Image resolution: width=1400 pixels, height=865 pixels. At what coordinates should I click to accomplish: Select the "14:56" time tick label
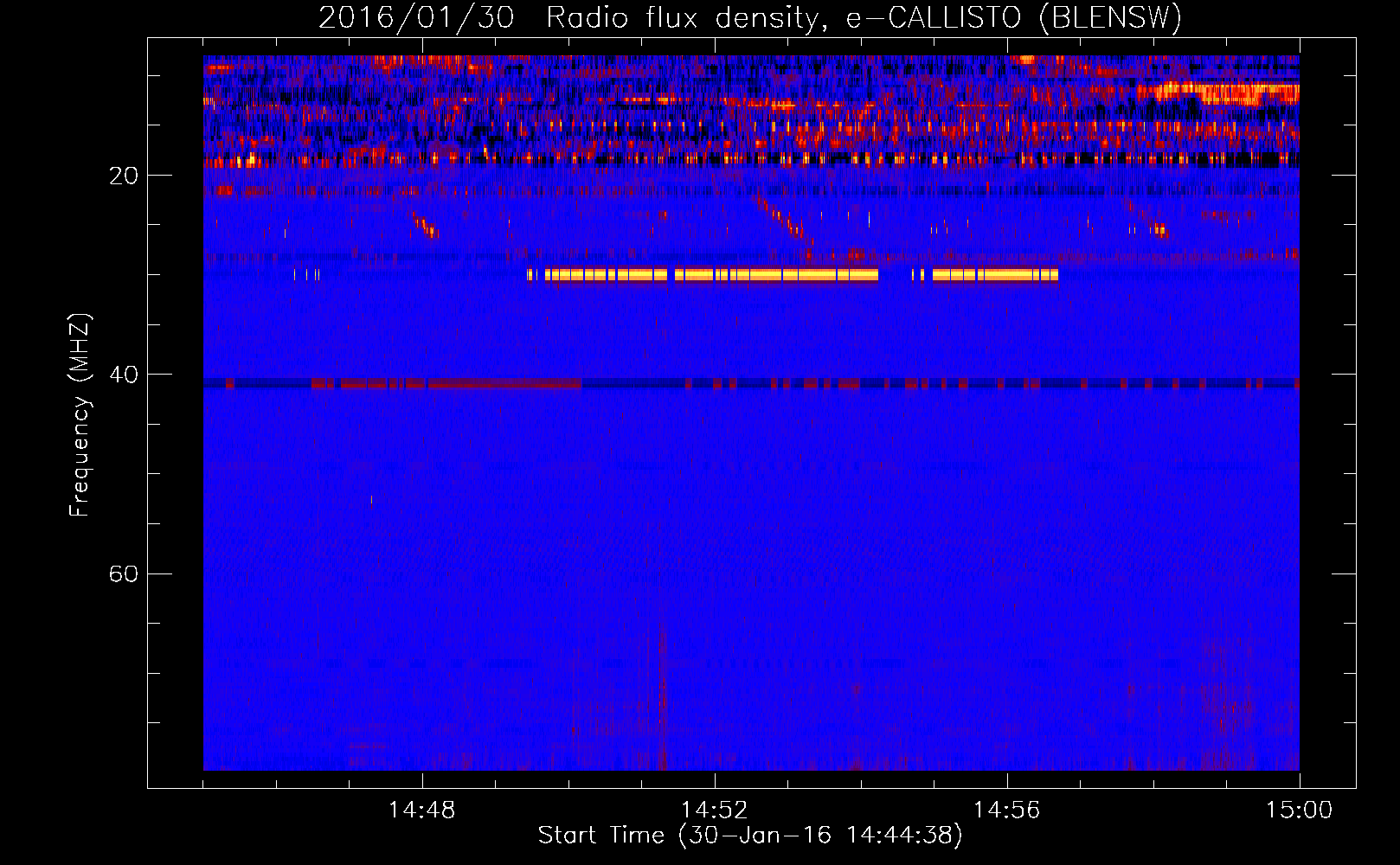(x=1007, y=810)
